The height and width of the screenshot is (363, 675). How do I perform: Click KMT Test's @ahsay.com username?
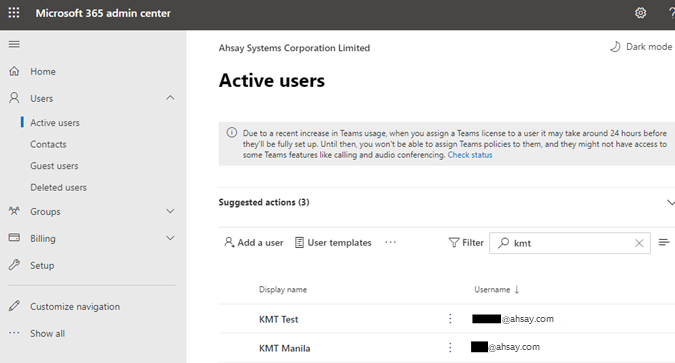coord(513,319)
